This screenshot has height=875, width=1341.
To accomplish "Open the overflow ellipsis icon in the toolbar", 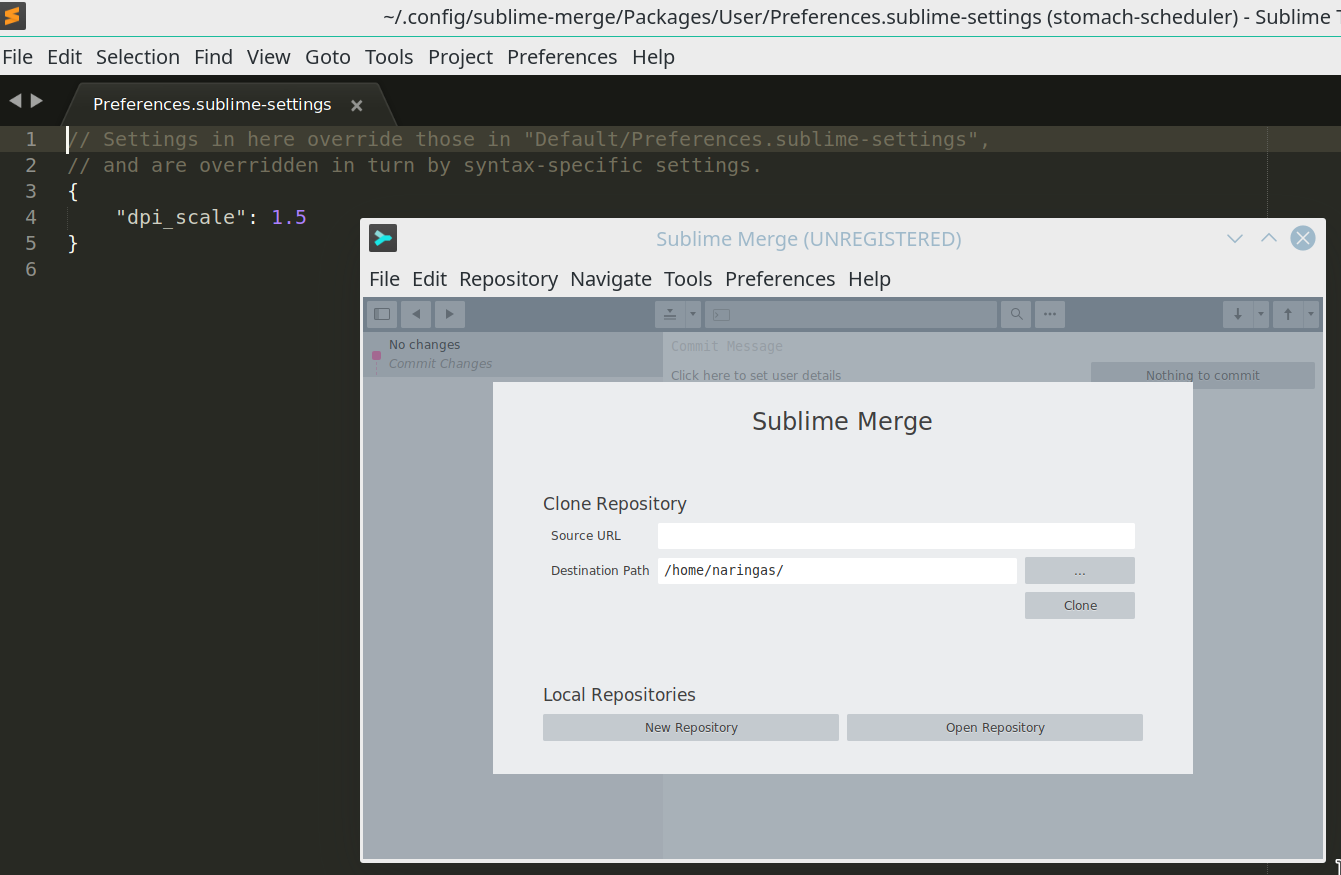I will (x=1049, y=313).
